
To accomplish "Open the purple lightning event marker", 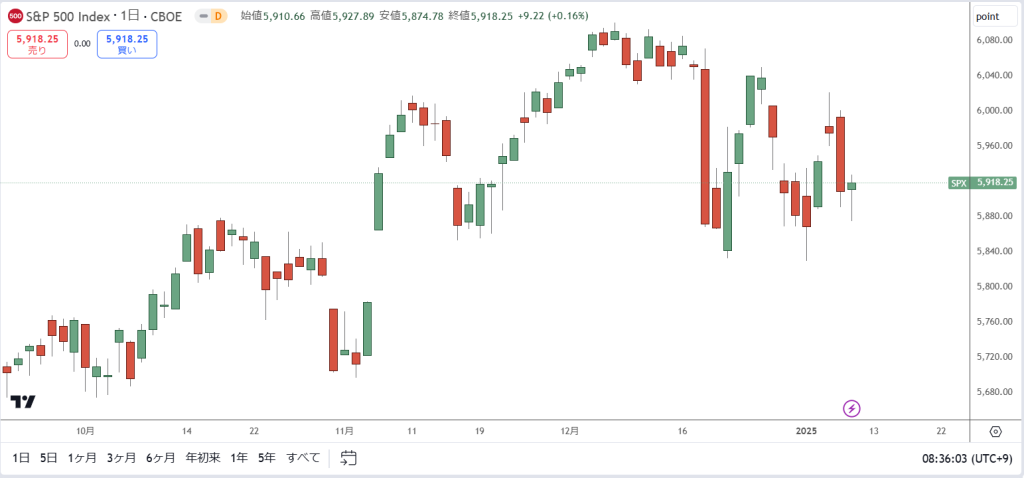I will coord(852,409).
